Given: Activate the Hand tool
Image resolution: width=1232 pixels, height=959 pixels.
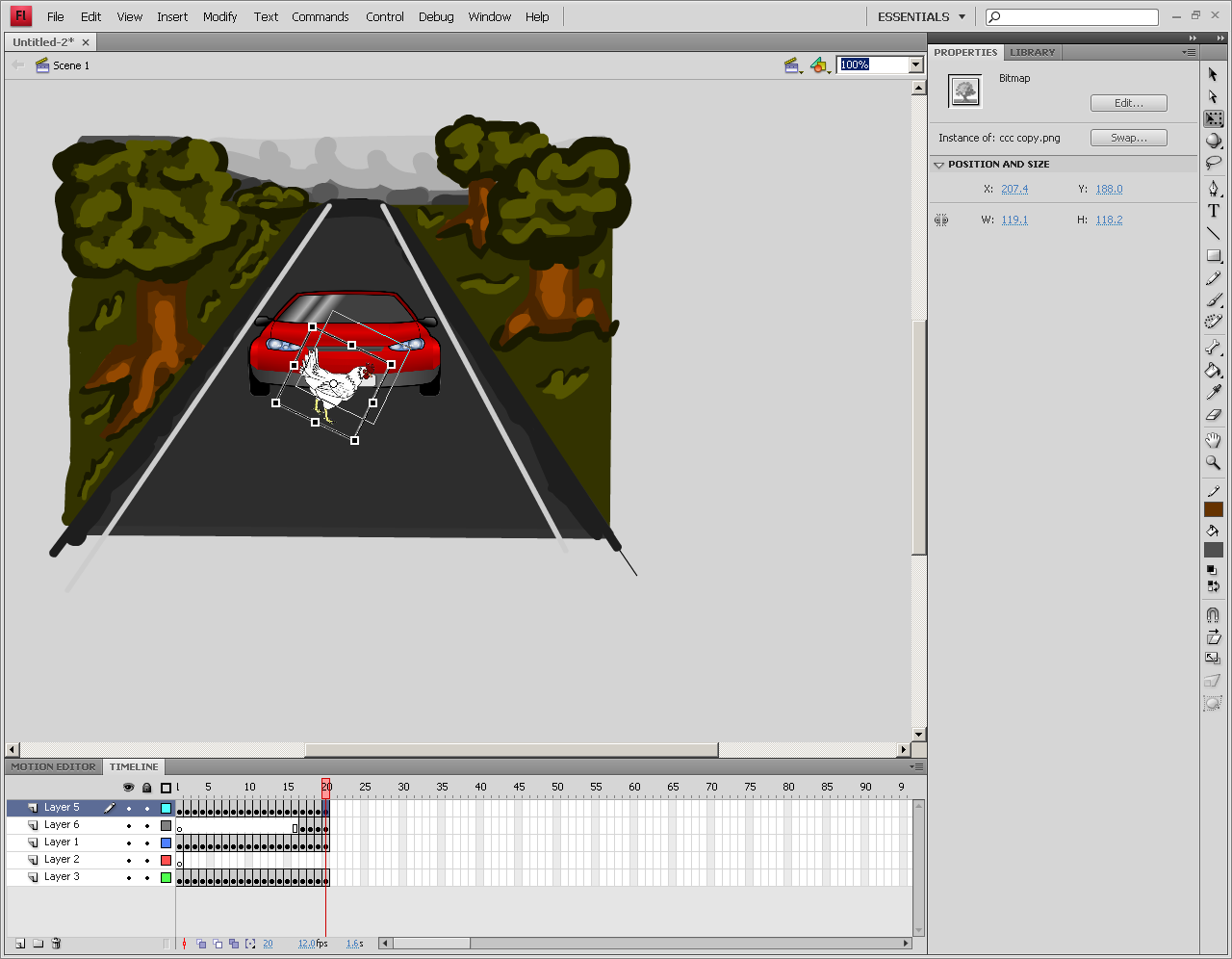Looking at the screenshot, I should tap(1214, 440).
